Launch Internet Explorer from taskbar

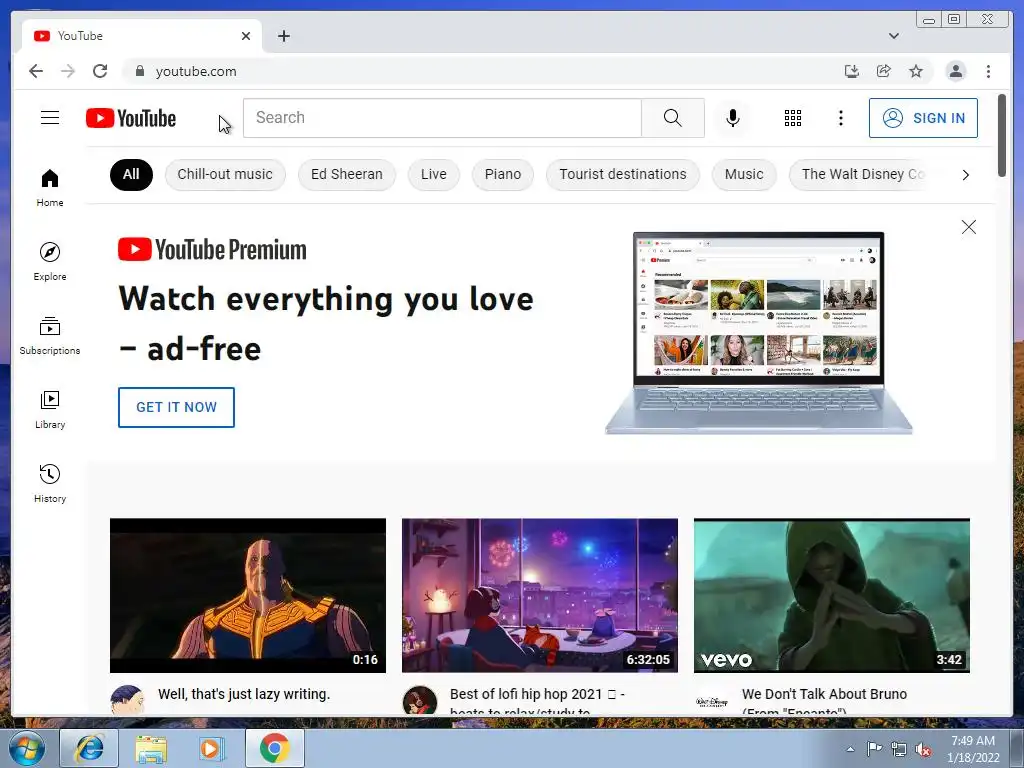(89, 748)
